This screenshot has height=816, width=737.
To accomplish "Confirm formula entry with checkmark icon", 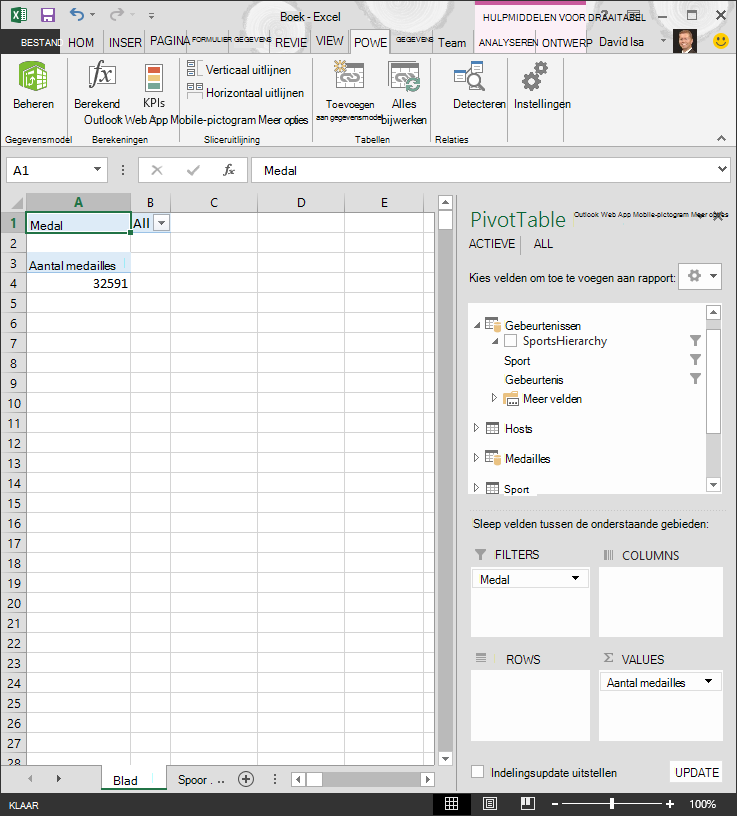I will click(x=193, y=170).
